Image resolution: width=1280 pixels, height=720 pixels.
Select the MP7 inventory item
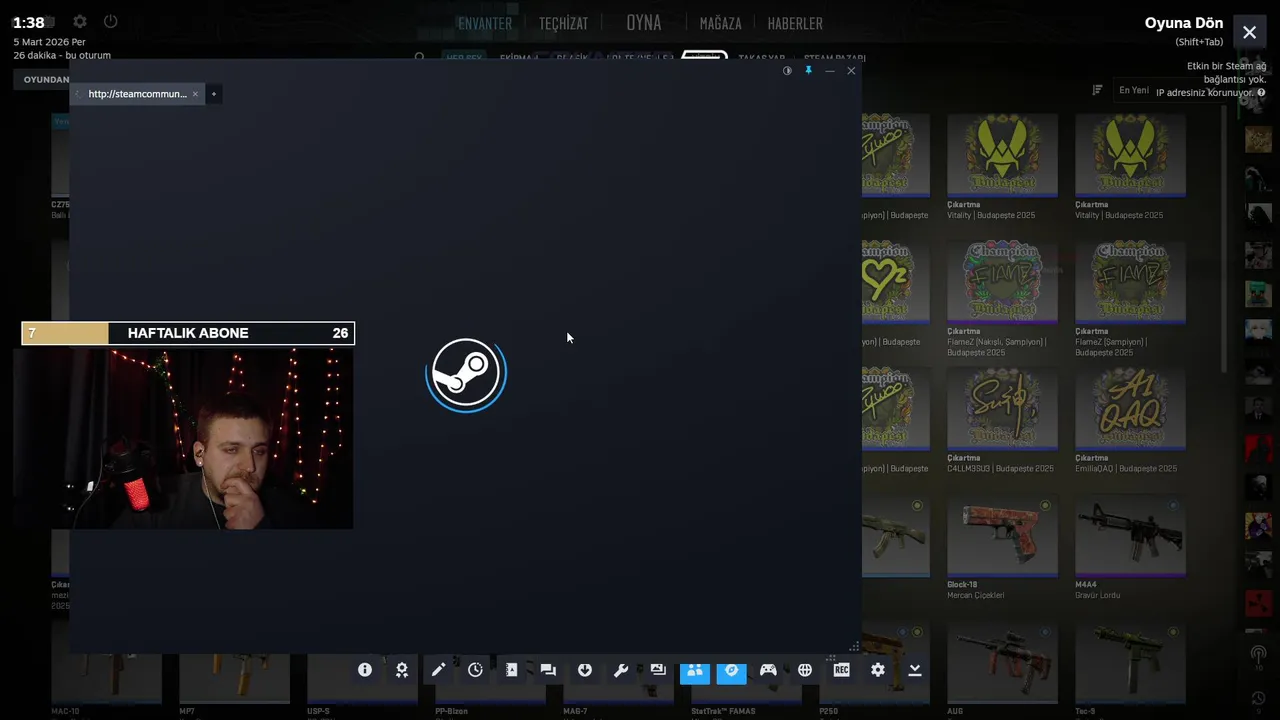pyautogui.click(x=234, y=687)
